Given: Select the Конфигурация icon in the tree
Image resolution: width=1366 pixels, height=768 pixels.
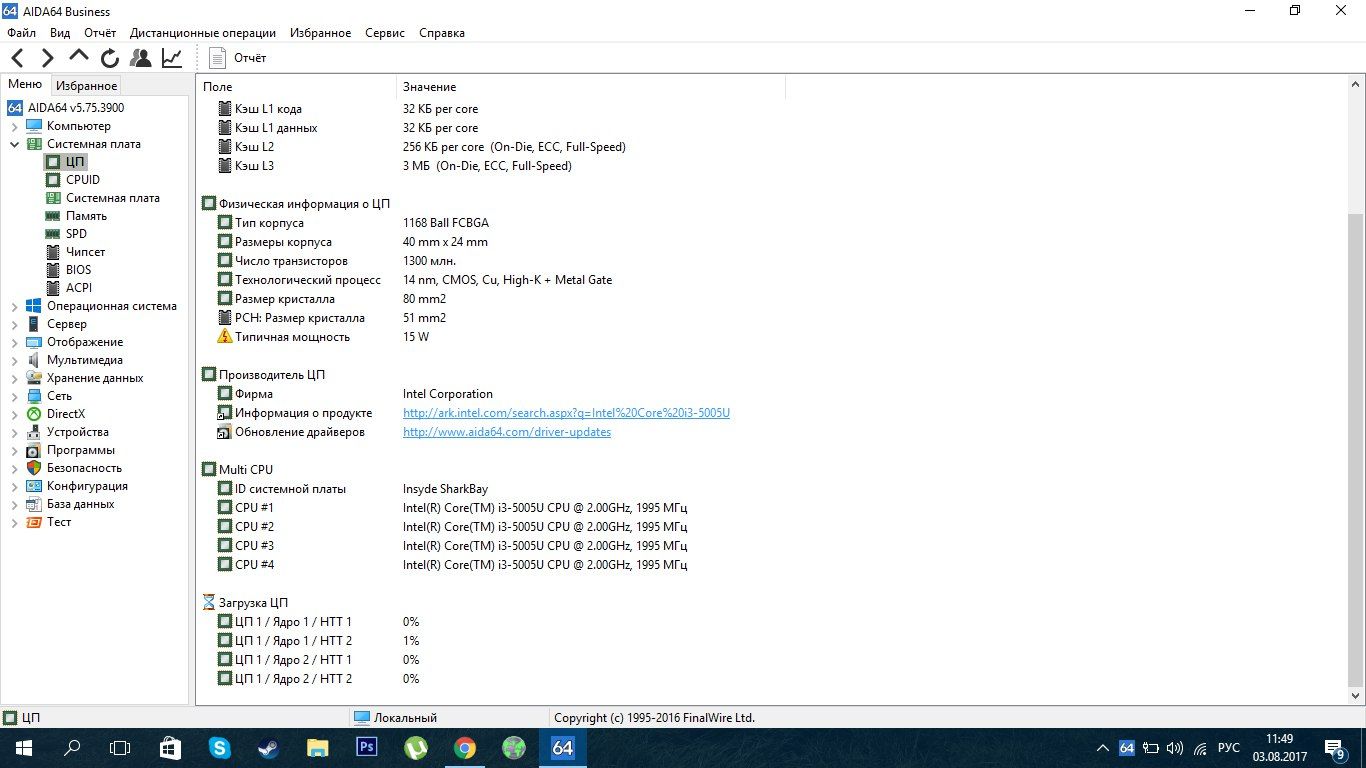Looking at the screenshot, I should [x=34, y=486].
